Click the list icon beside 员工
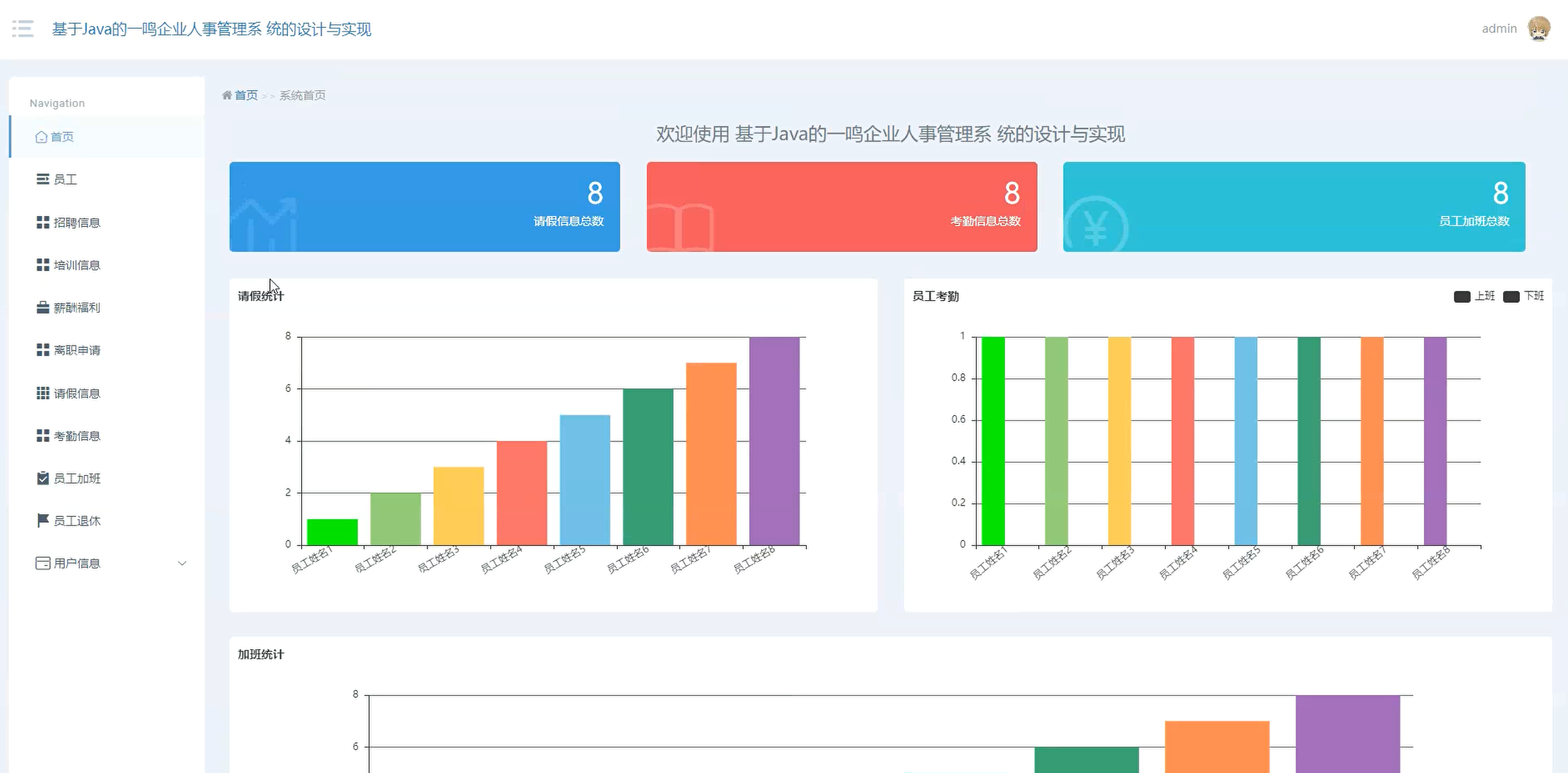 click(42, 179)
